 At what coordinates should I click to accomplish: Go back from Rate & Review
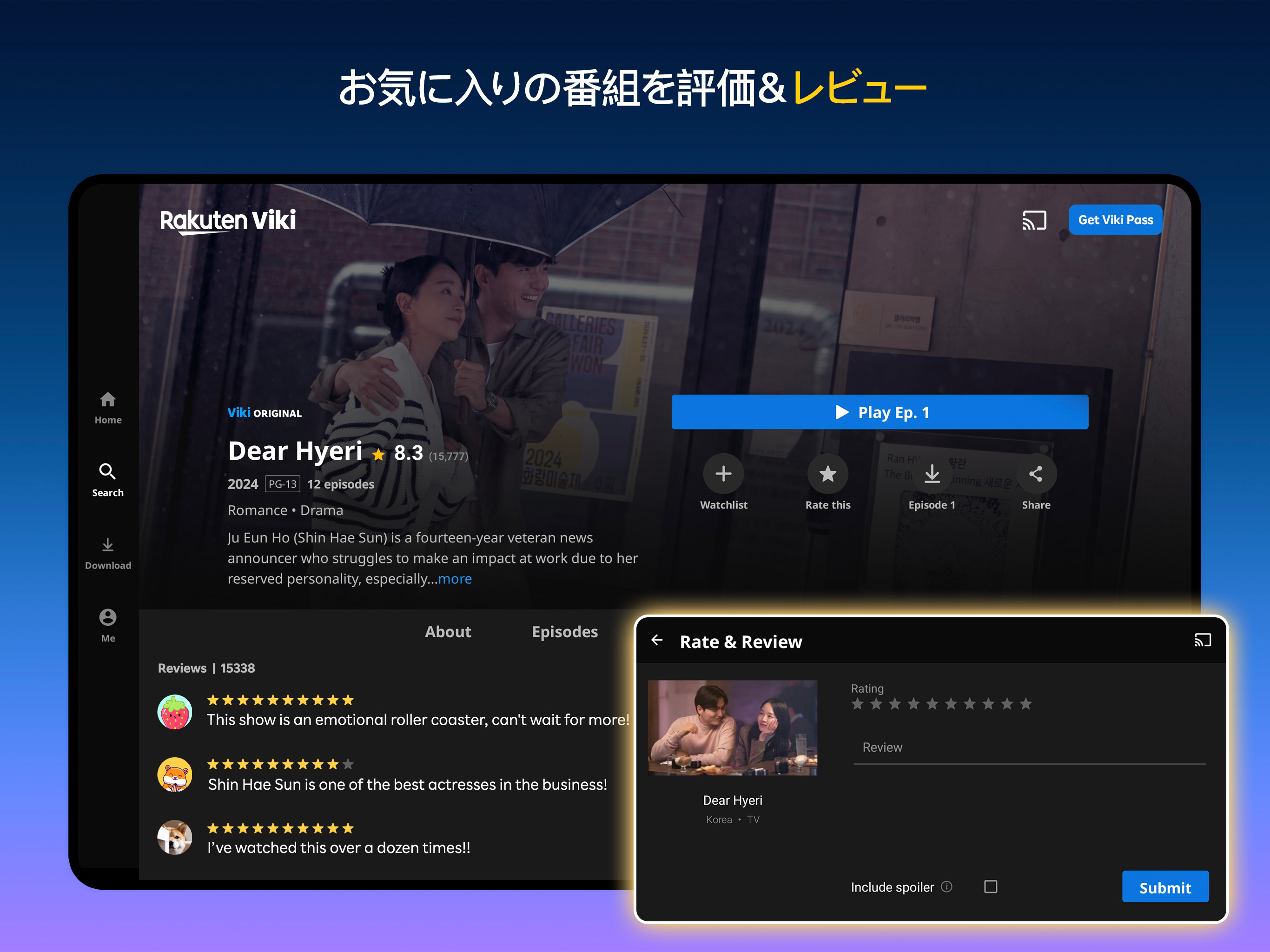[657, 640]
